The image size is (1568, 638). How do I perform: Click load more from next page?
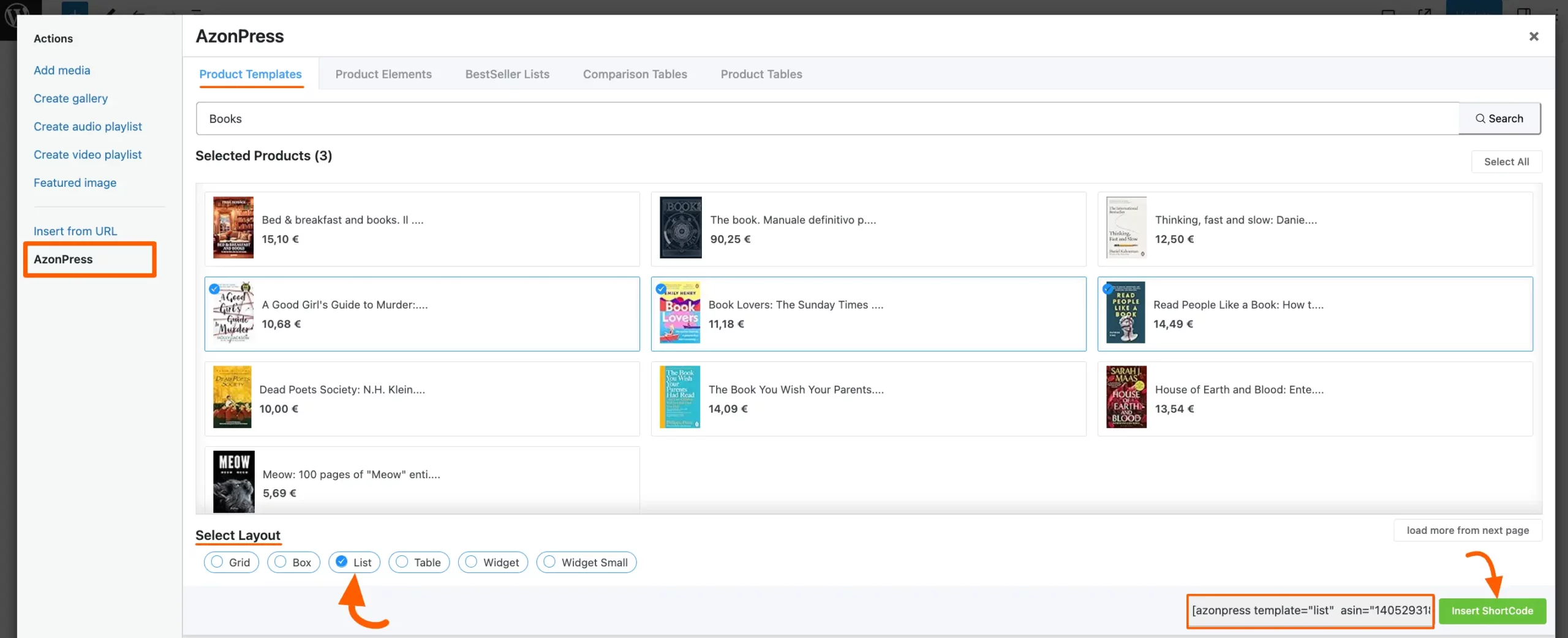(1468, 530)
